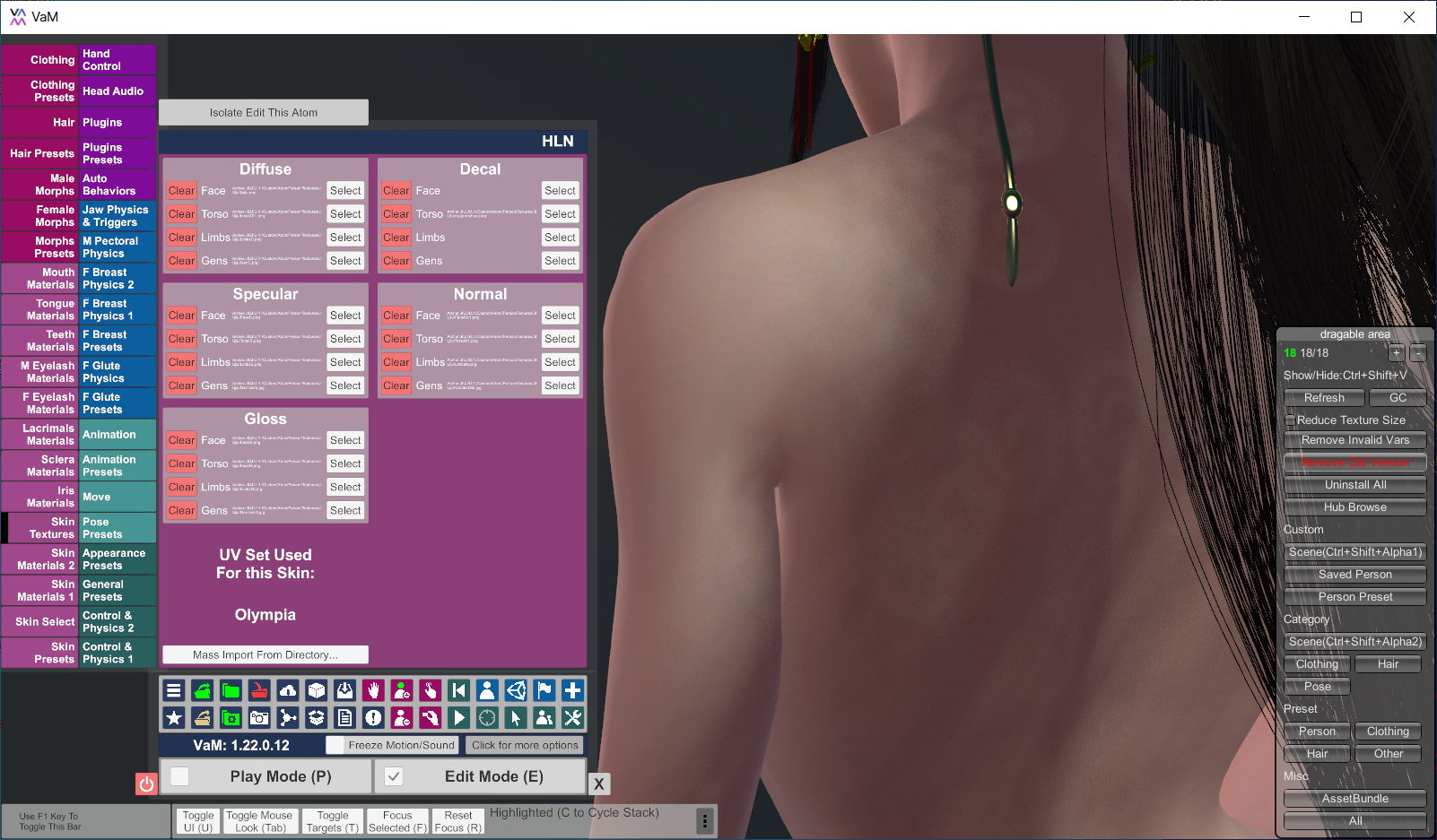Click Mass Import From Directory button
Image resolution: width=1437 pixels, height=840 pixels.
(x=266, y=654)
